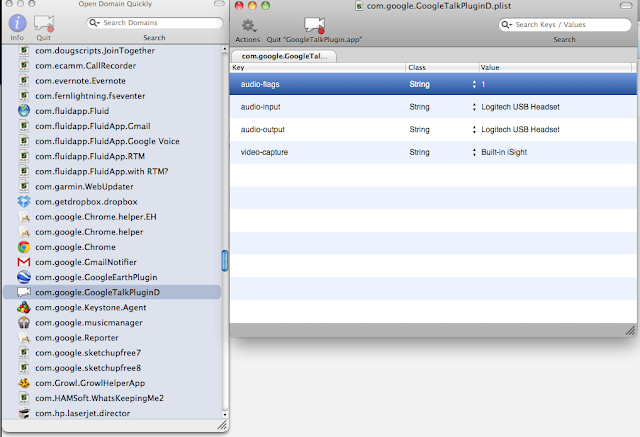Click plist document icon in window title
This screenshot has height=437, width=640.
tap(359, 6)
